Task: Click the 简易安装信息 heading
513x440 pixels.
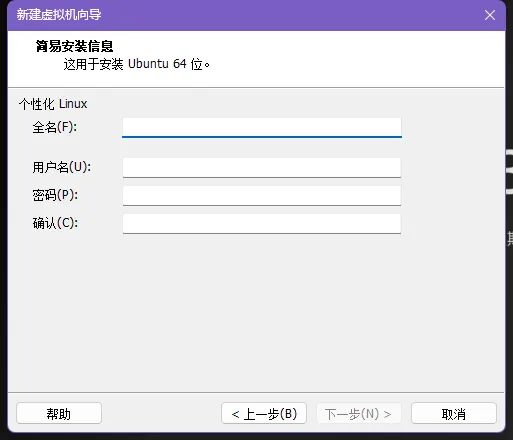Action: point(74,46)
